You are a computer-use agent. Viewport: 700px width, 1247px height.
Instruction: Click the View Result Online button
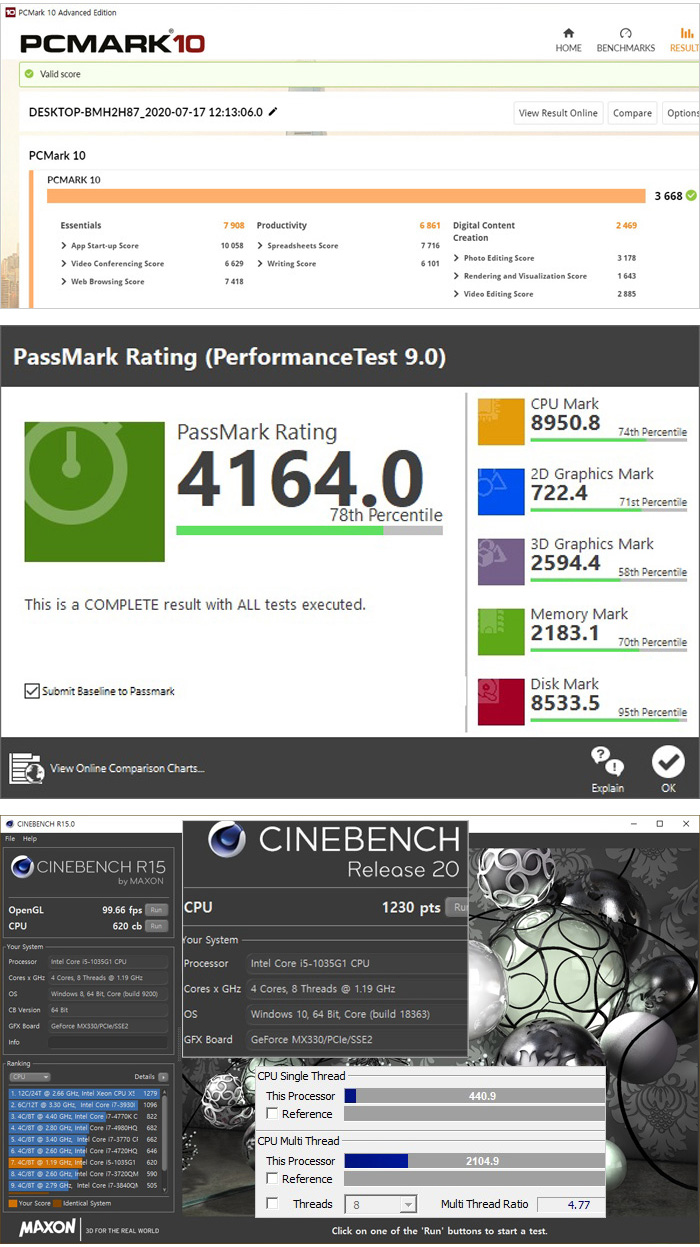558,113
